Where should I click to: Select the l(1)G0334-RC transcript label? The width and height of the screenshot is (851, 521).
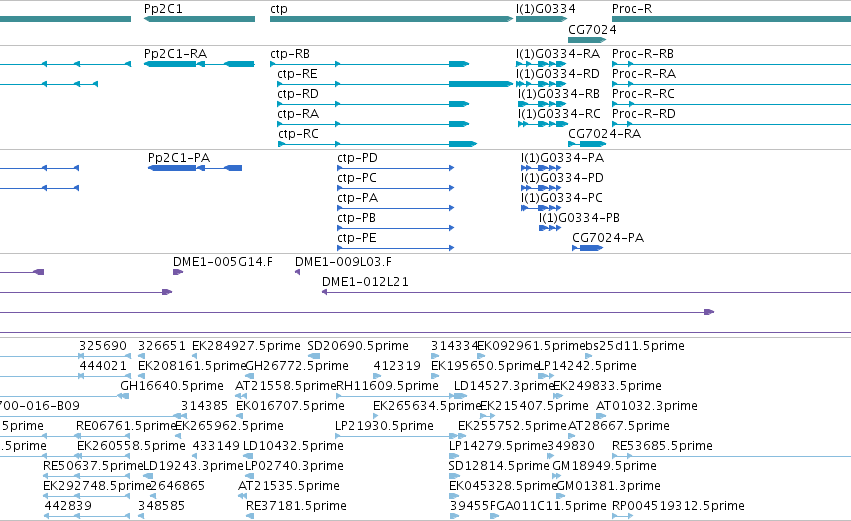click(559, 114)
